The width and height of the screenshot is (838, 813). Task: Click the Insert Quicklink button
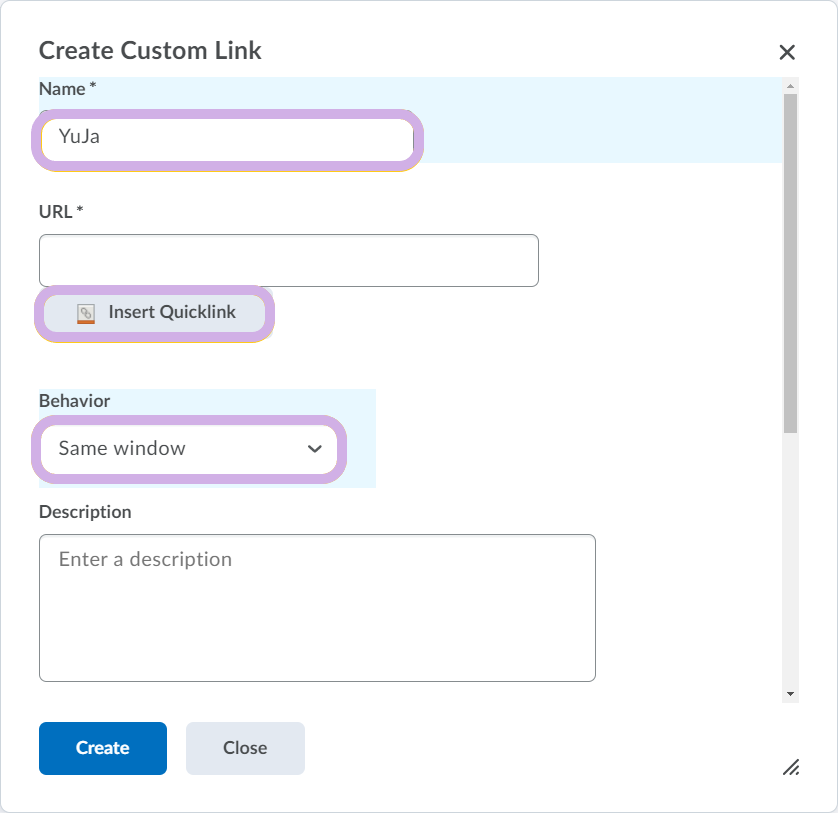click(x=154, y=313)
